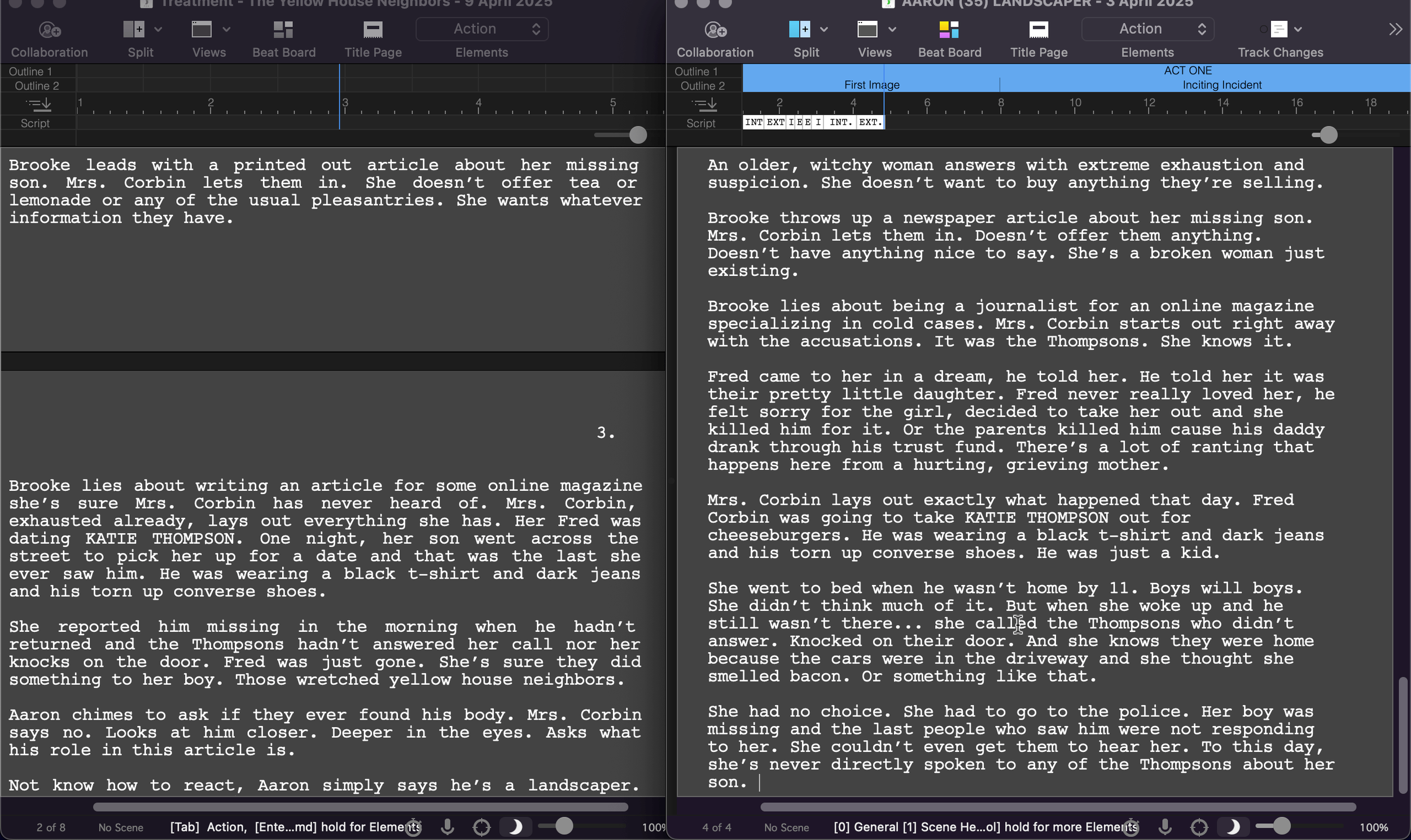Click the target focus icon in the right status bar
The image size is (1411, 840).
coord(1199,827)
